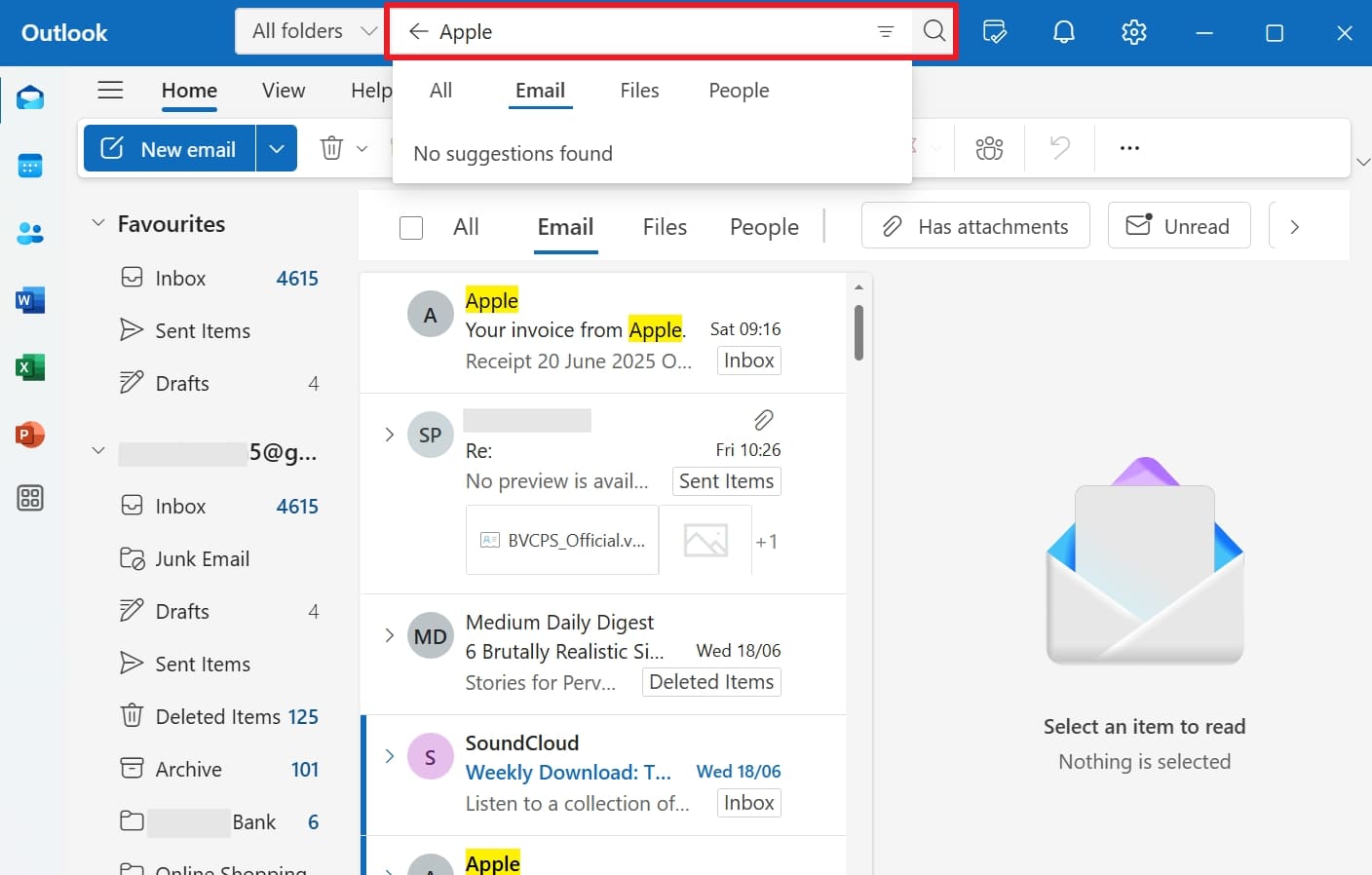Filter results by Has attachments

(x=974, y=225)
